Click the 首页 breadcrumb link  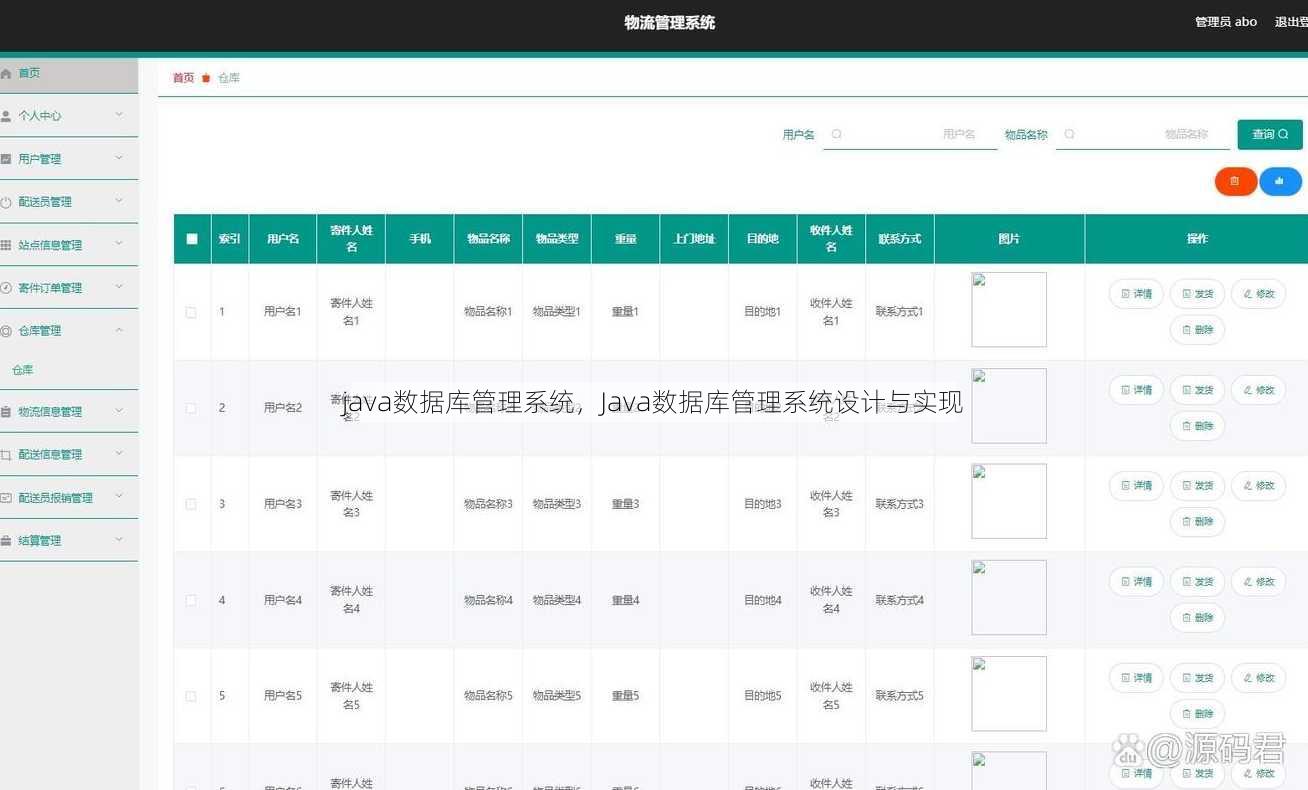tap(183, 78)
